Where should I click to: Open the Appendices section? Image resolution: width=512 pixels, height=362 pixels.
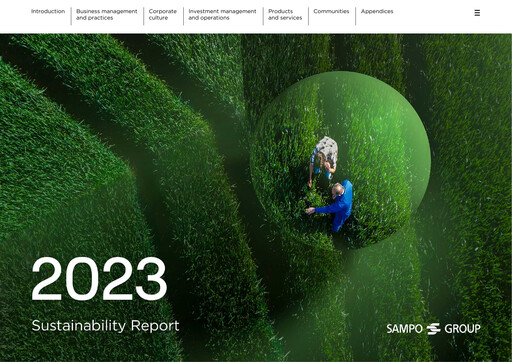[x=377, y=11]
